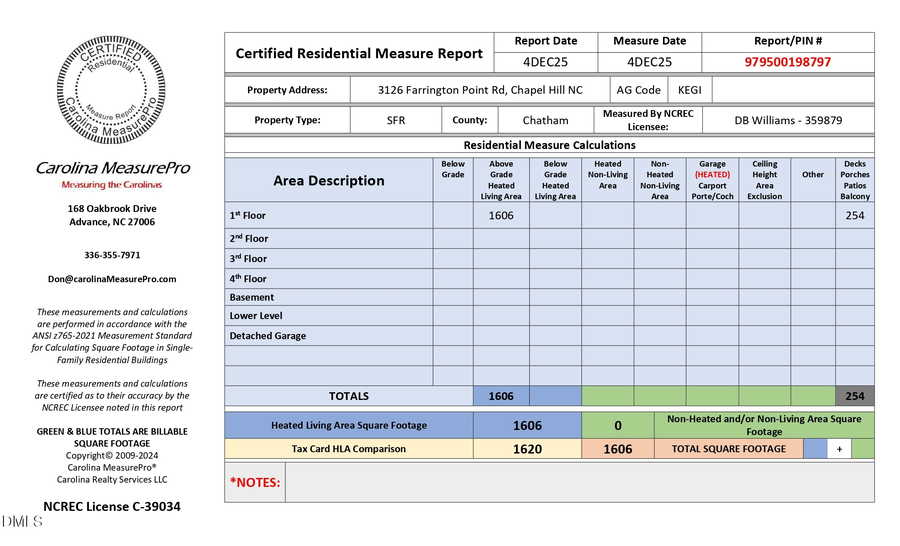This screenshot has height=546, width=900.
Task: Click the blue TOTALS 1606 cell
Action: (x=501, y=396)
